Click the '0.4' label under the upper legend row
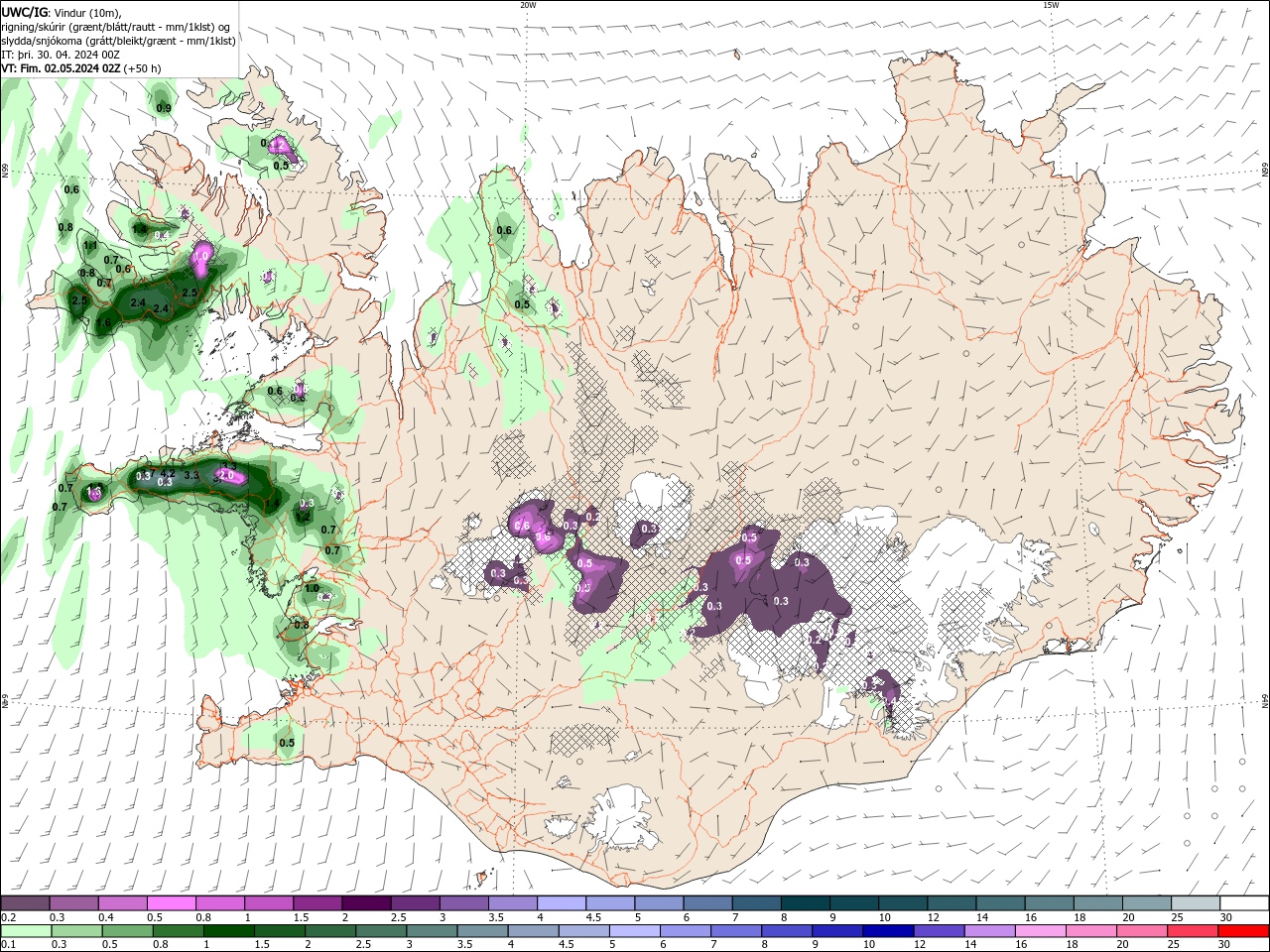 click(x=105, y=917)
